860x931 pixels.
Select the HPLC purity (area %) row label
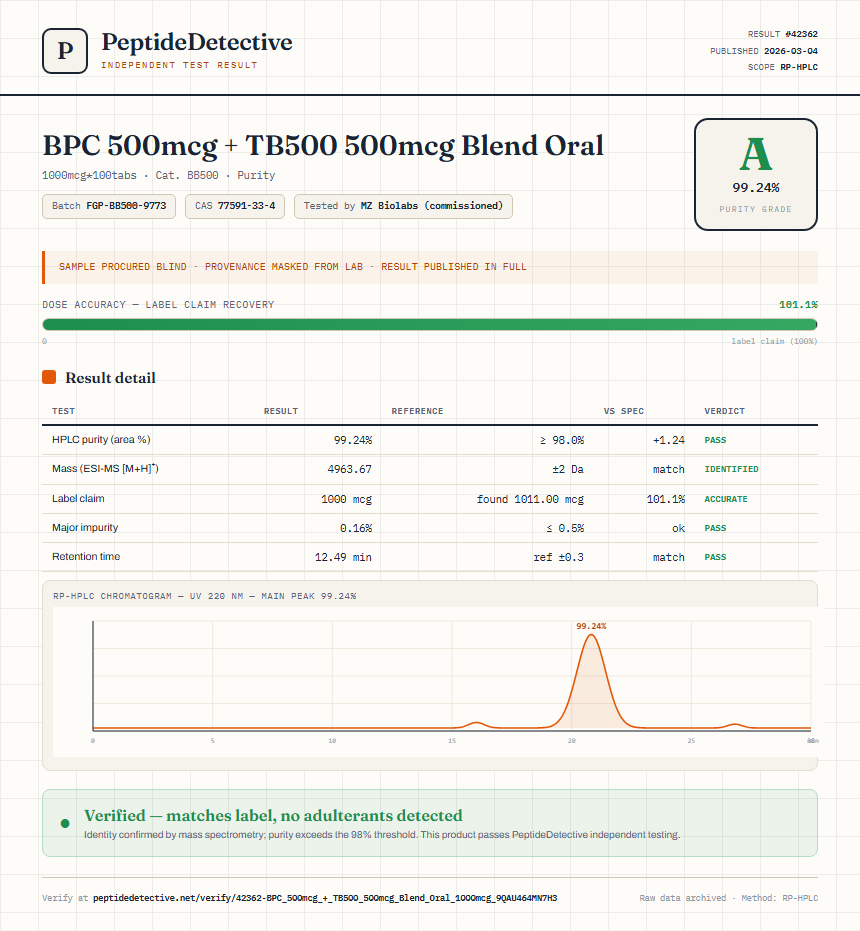[x=101, y=440]
